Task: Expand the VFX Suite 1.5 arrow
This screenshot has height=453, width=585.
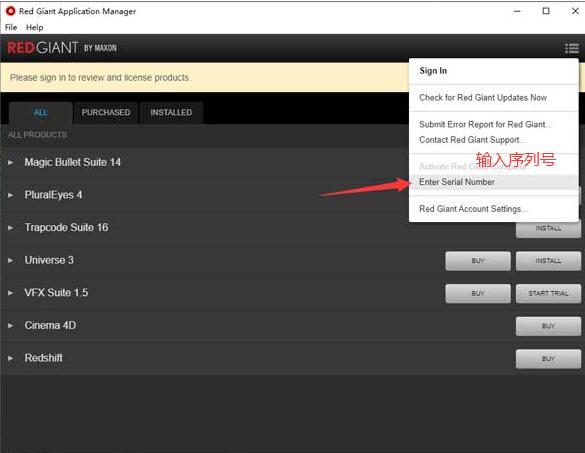Action: tap(10, 293)
